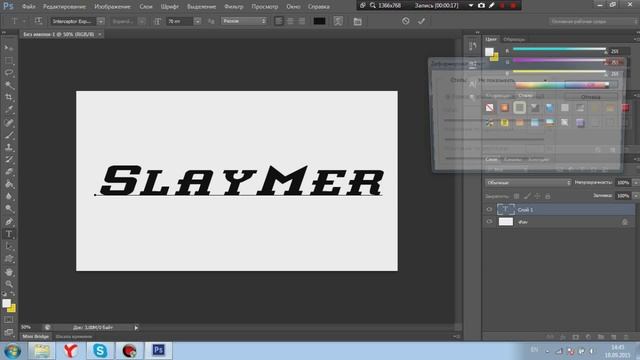Toggle lock layer position
This screenshot has height=360, width=640.
coord(537,196)
